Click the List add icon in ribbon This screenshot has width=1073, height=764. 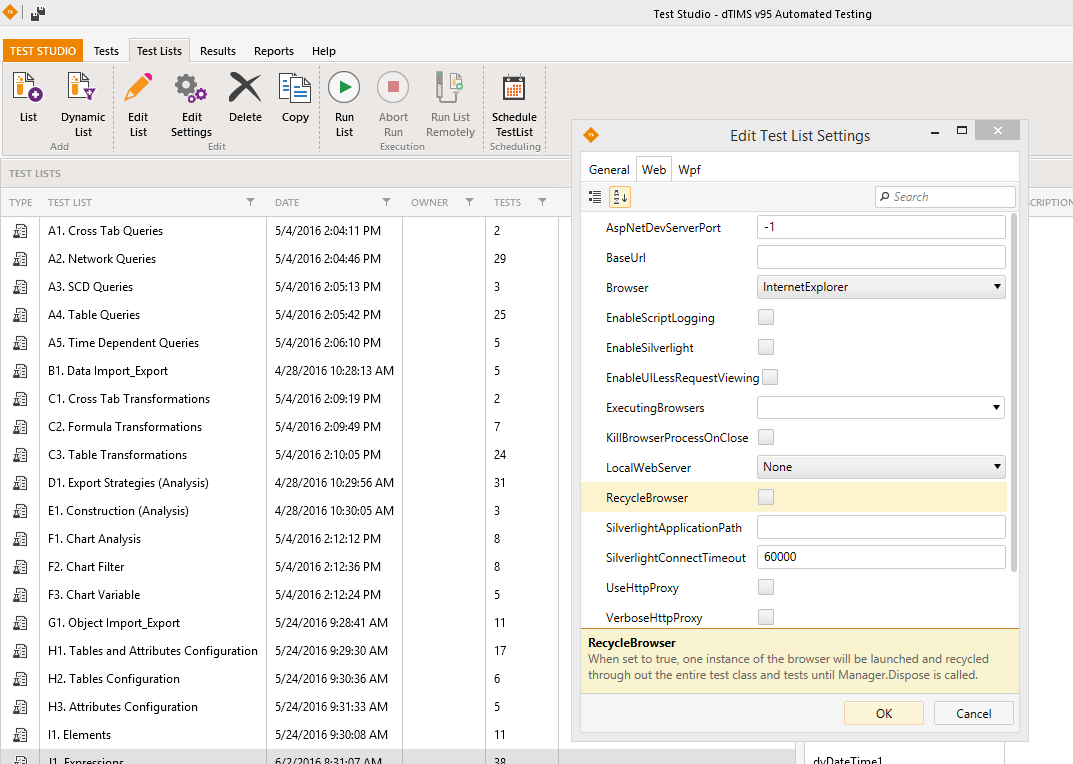tap(28, 89)
